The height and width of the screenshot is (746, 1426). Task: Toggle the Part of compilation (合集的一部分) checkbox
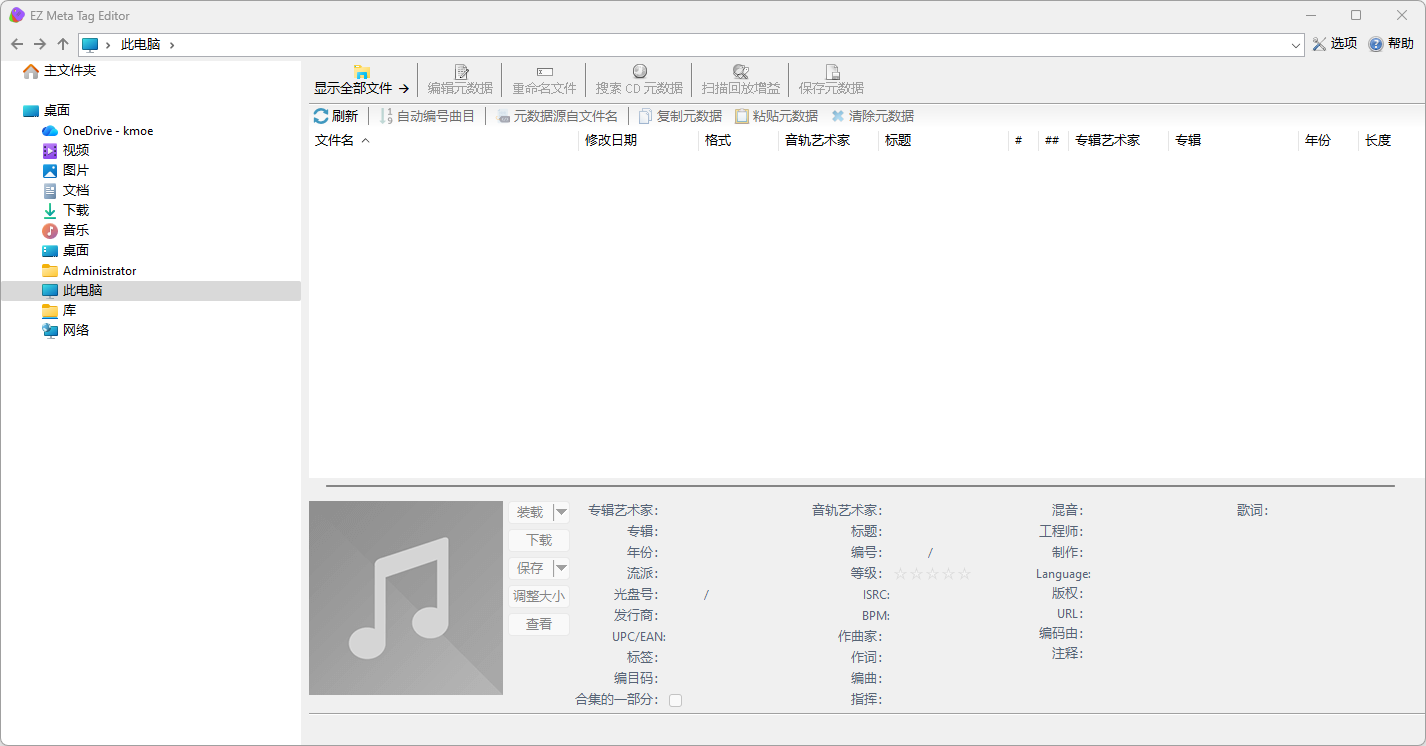(676, 700)
